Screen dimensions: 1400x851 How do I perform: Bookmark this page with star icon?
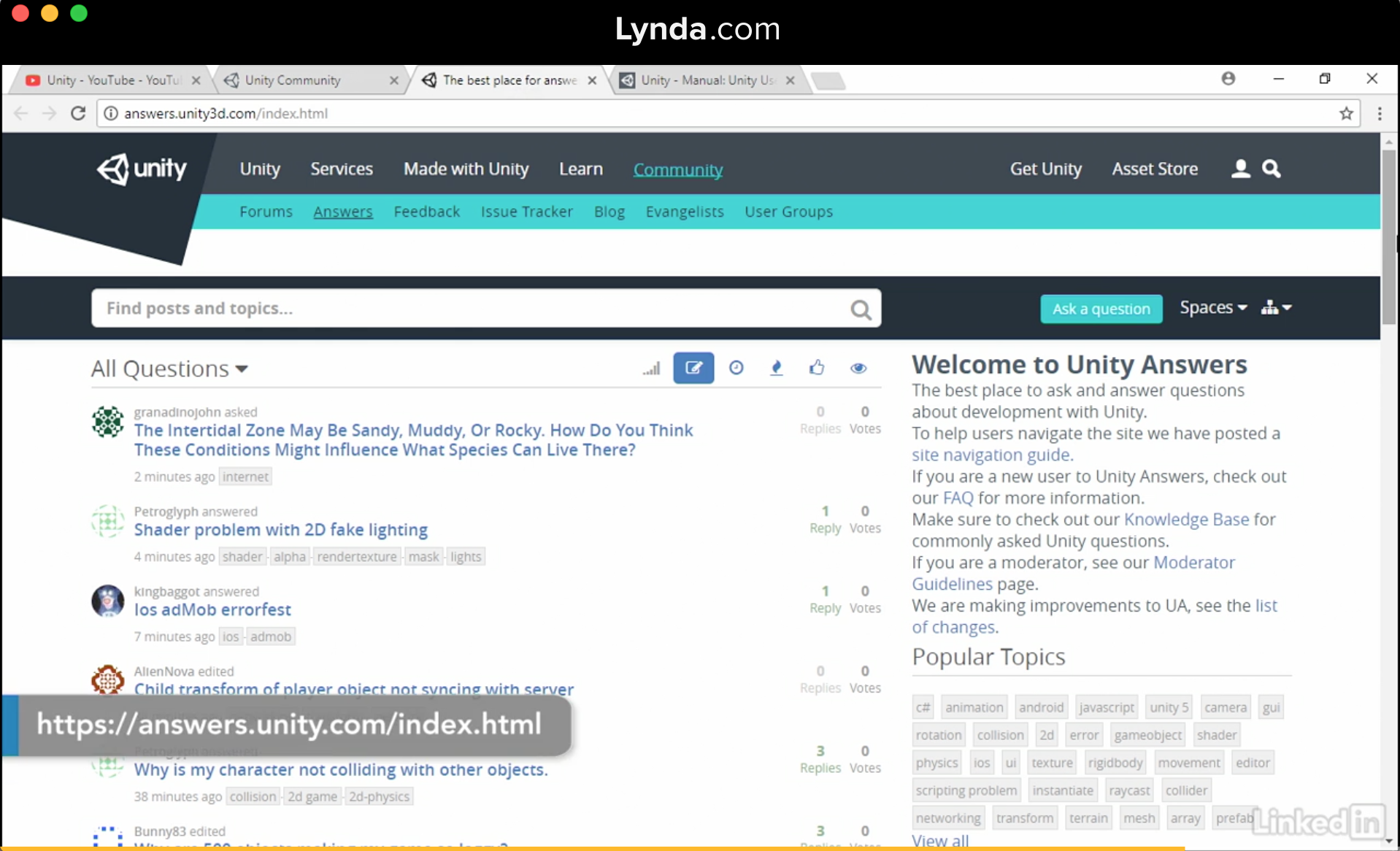pyautogui.click(x=1346, y=113)
